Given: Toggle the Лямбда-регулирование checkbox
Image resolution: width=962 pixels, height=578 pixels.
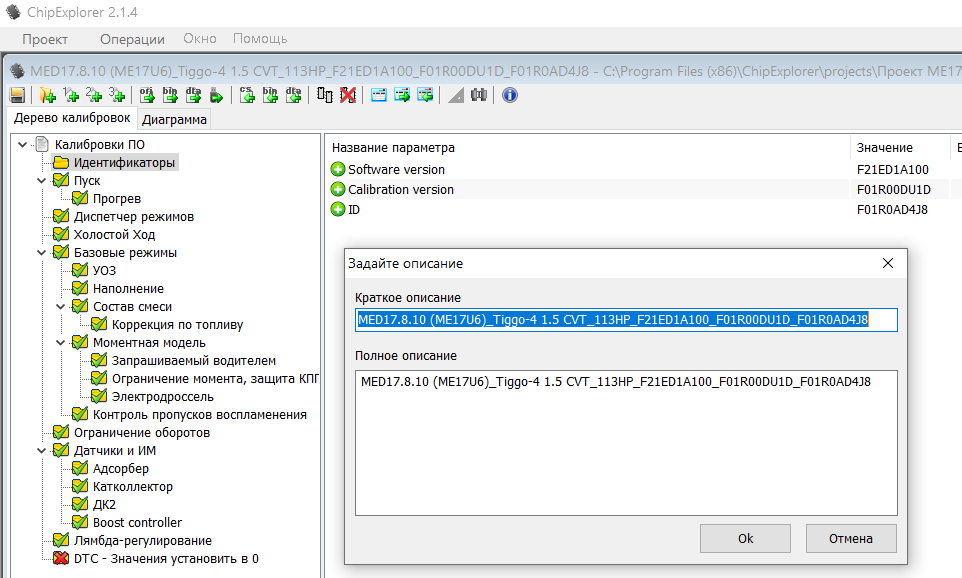Looking at the screenshot, I should 61,541.
